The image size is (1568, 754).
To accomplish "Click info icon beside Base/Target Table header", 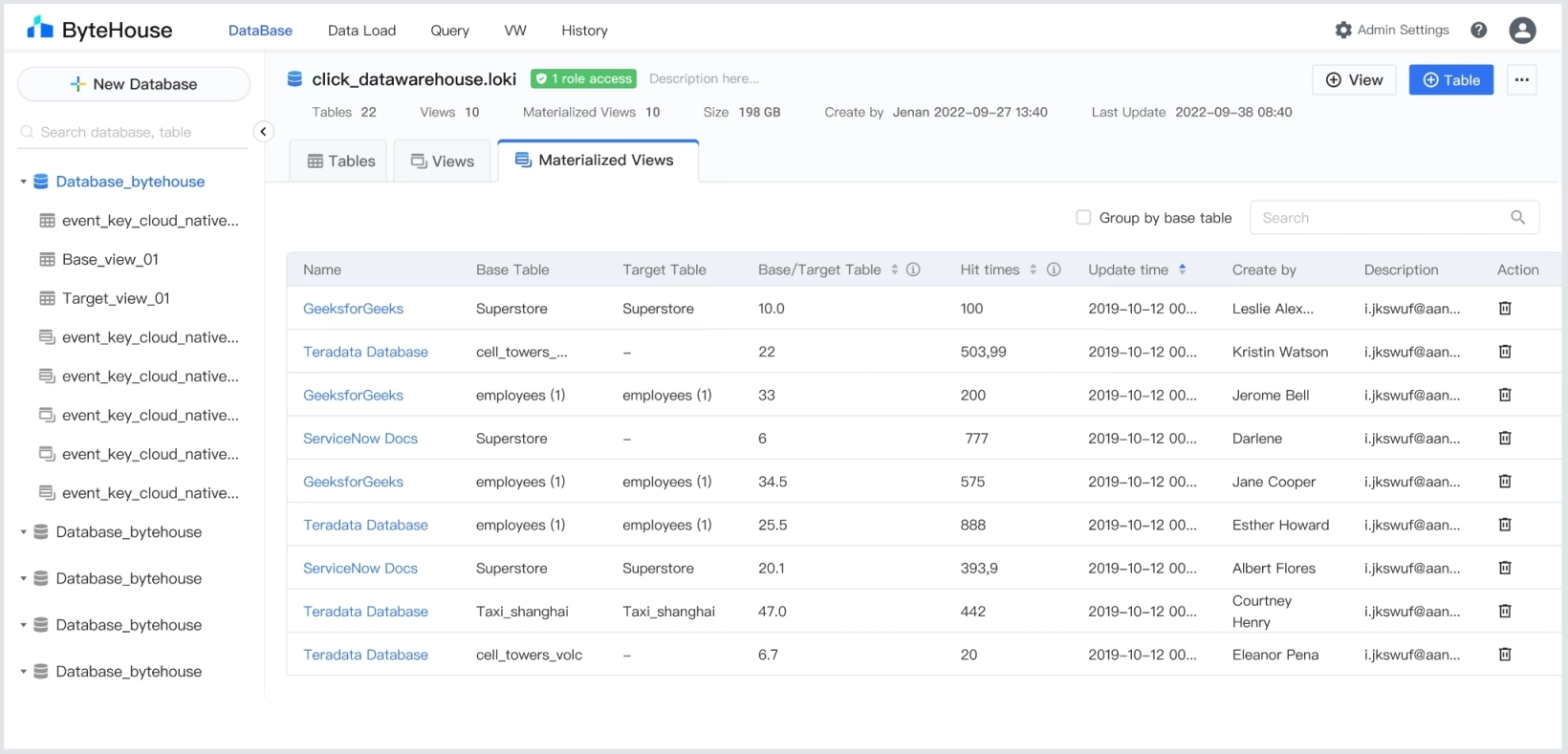I will tap(913, 269).
